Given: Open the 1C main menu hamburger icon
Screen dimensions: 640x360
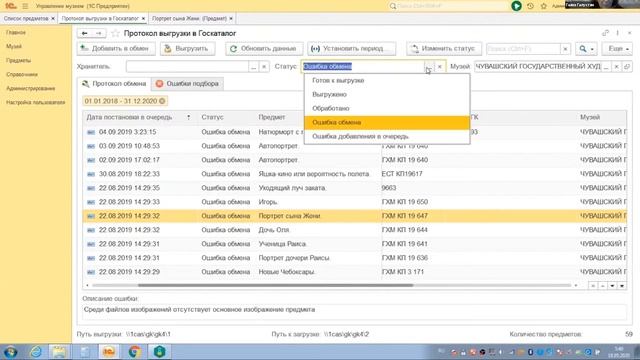Looking at the screenshot, I should 25,6.
